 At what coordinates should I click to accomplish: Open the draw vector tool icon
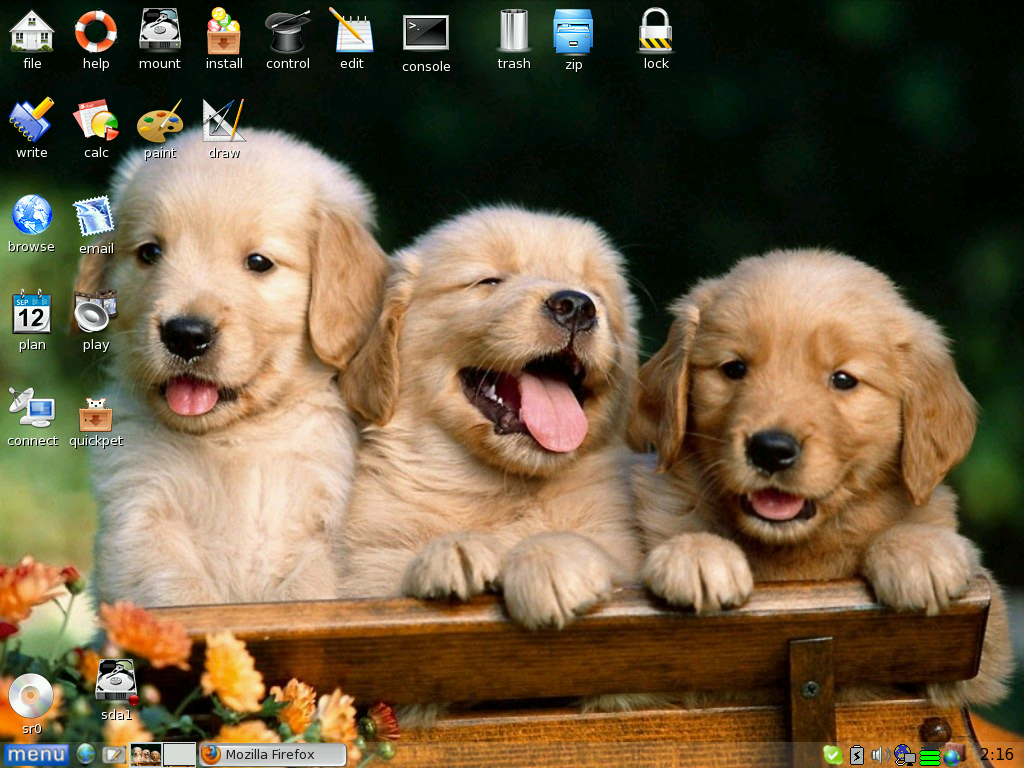223,120
